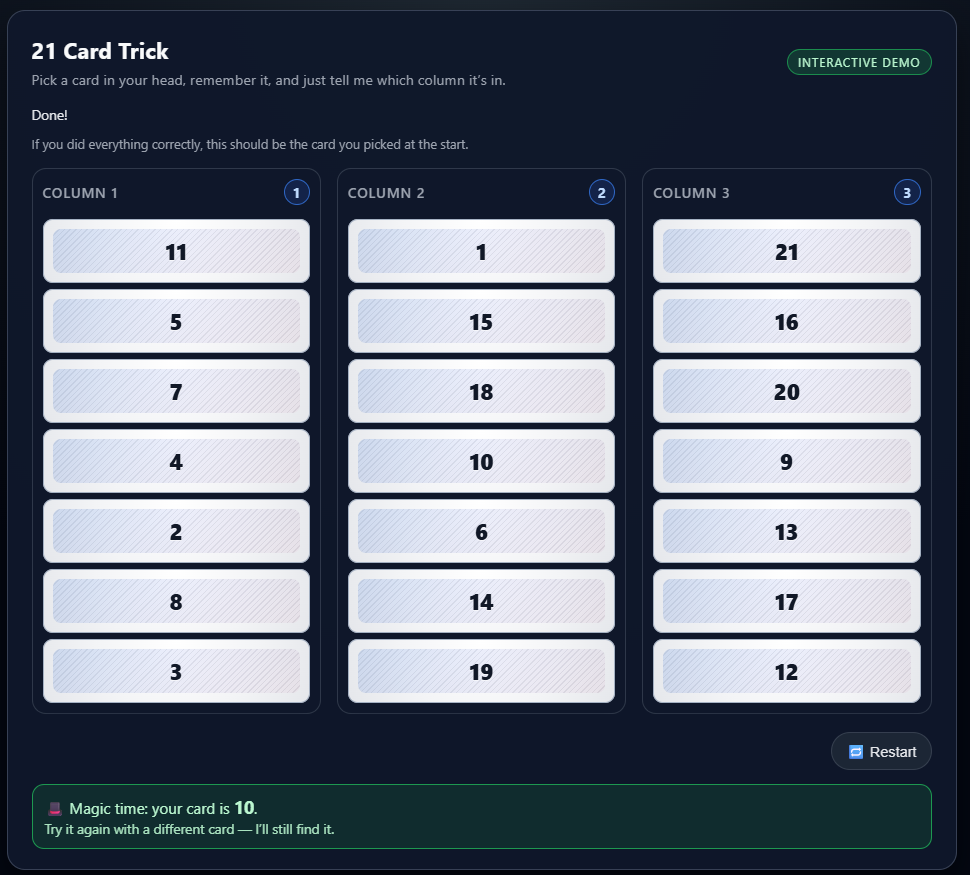Click card number 1
The image size is (970, 875).
481,252
